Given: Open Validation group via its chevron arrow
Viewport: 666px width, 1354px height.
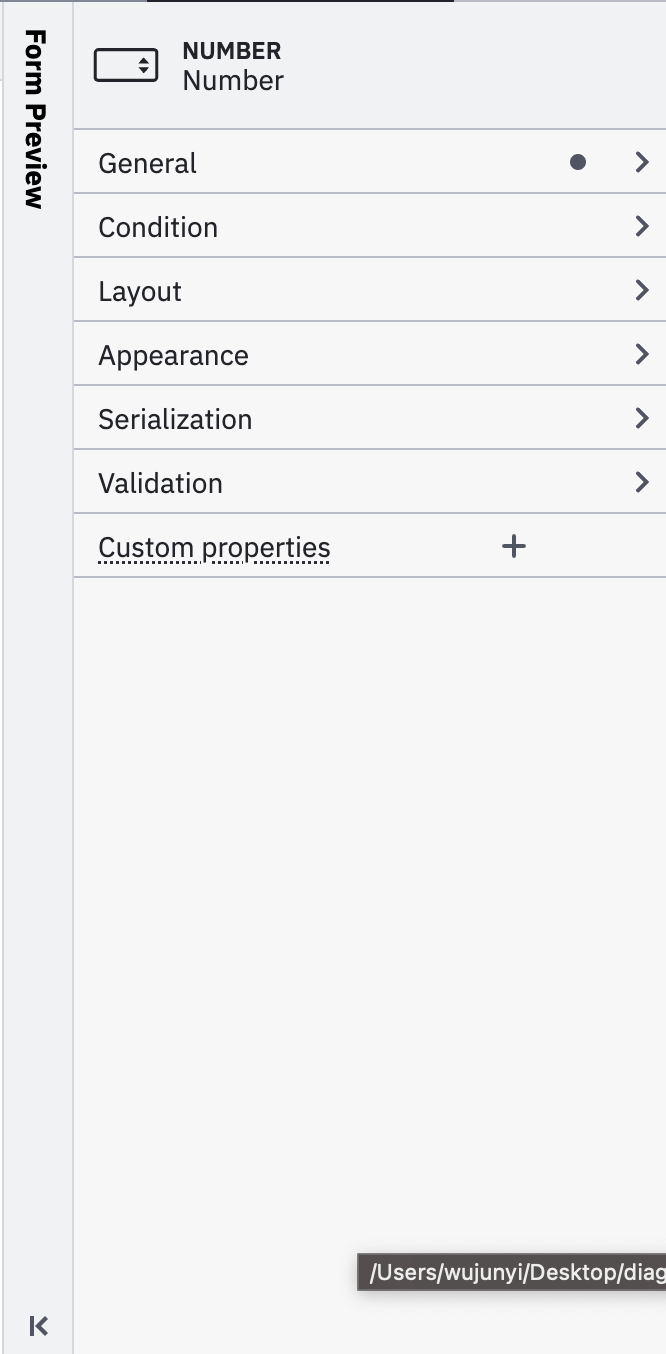Looking at the screenshot, I should pyautogui.click(x=642, y=482).
